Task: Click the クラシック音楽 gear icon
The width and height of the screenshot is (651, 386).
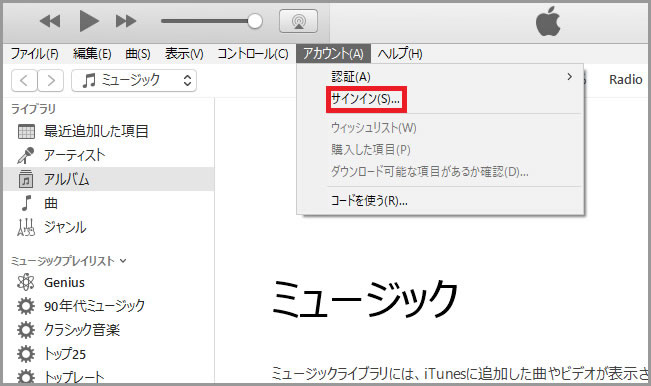Action: [26, 330]
